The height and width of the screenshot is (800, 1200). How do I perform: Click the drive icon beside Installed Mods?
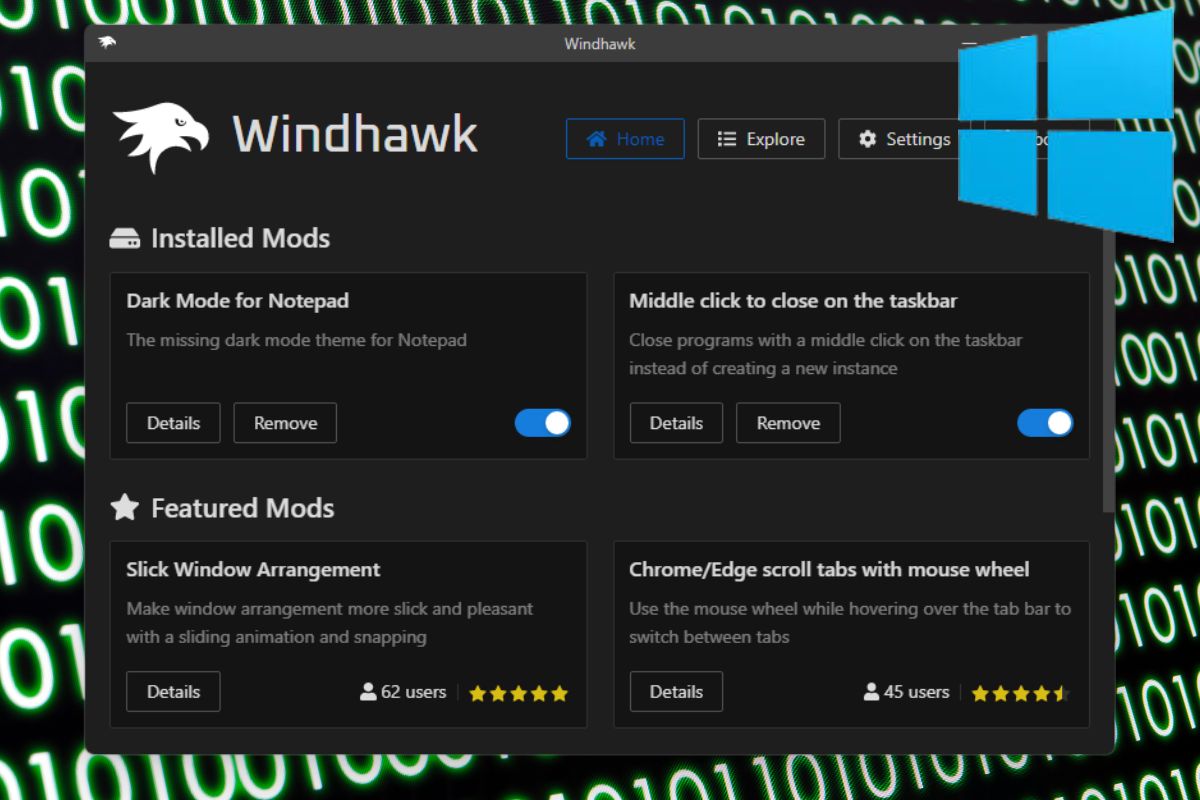[x=124, y=239]
